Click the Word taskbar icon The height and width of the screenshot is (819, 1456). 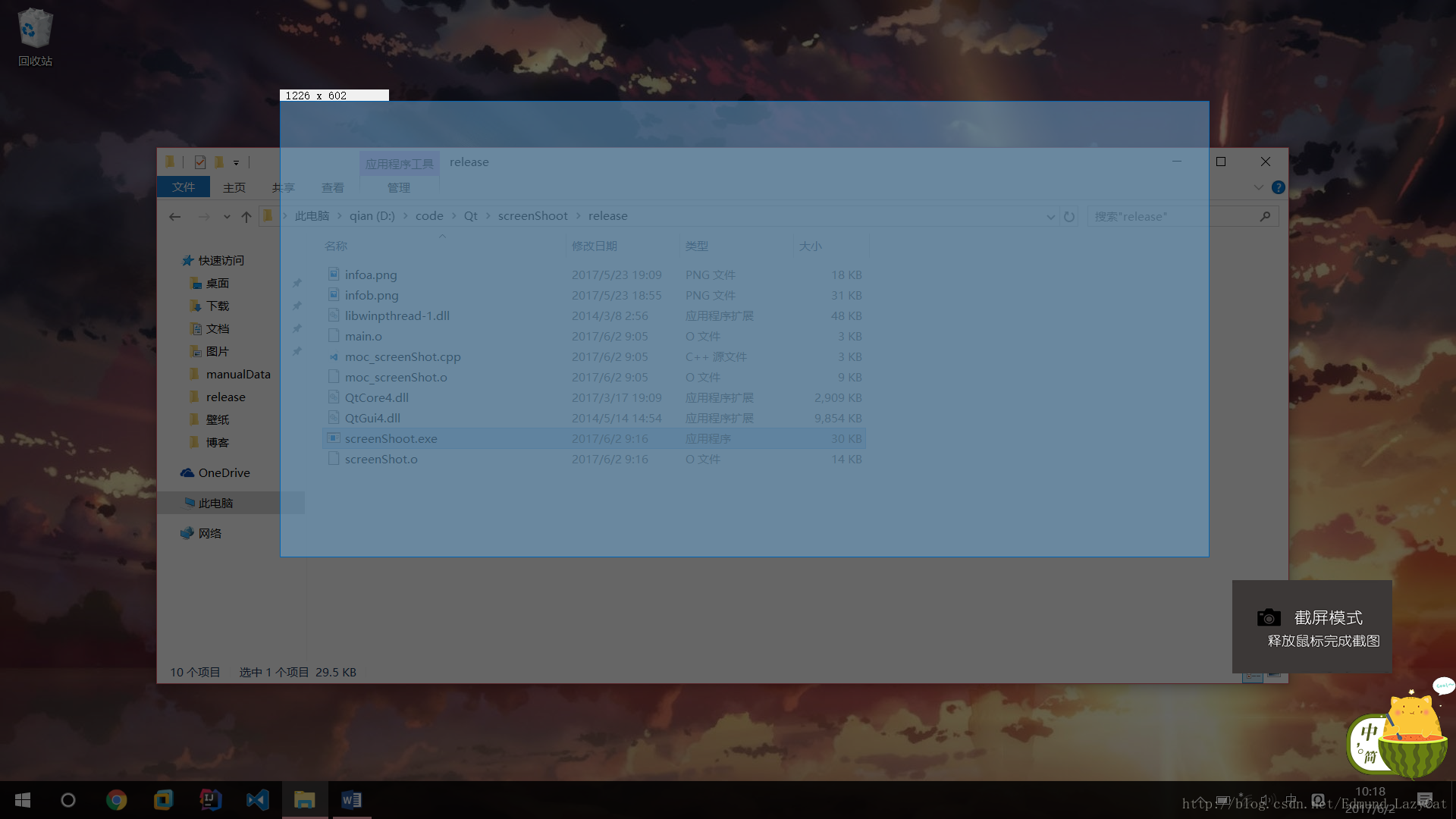(351, 800)
